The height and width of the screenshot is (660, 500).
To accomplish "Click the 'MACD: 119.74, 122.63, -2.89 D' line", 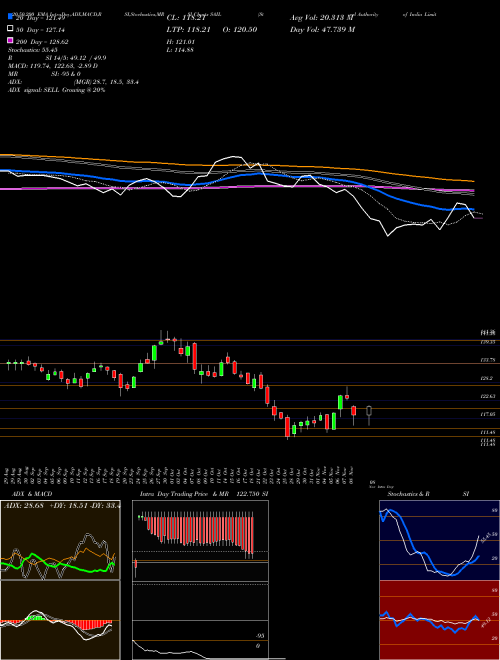I will tap(53, 66).
